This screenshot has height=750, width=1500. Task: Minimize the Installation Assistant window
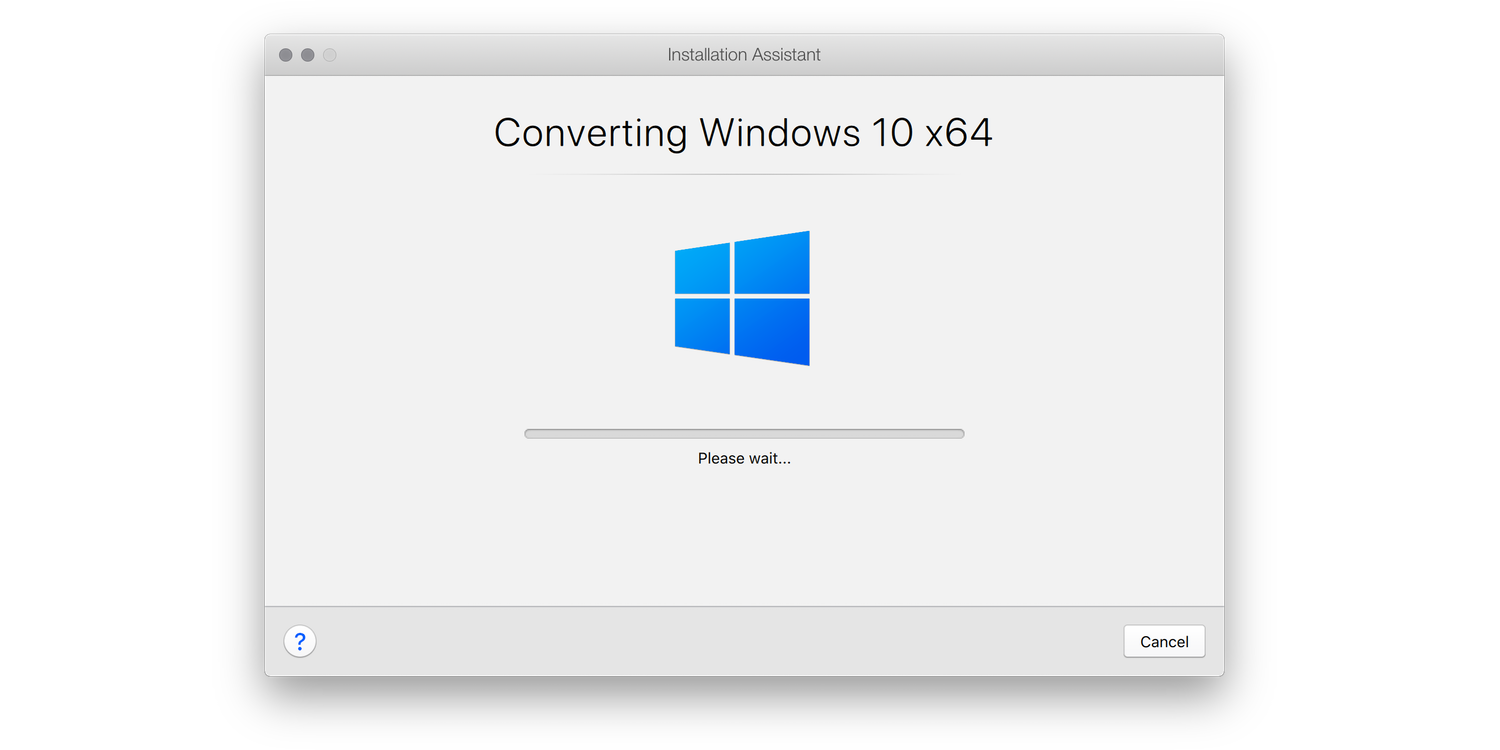point(308,55)
